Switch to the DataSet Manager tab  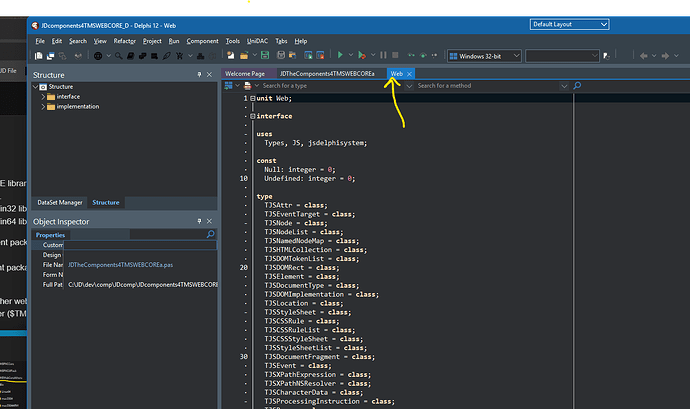tap(60, 202)
